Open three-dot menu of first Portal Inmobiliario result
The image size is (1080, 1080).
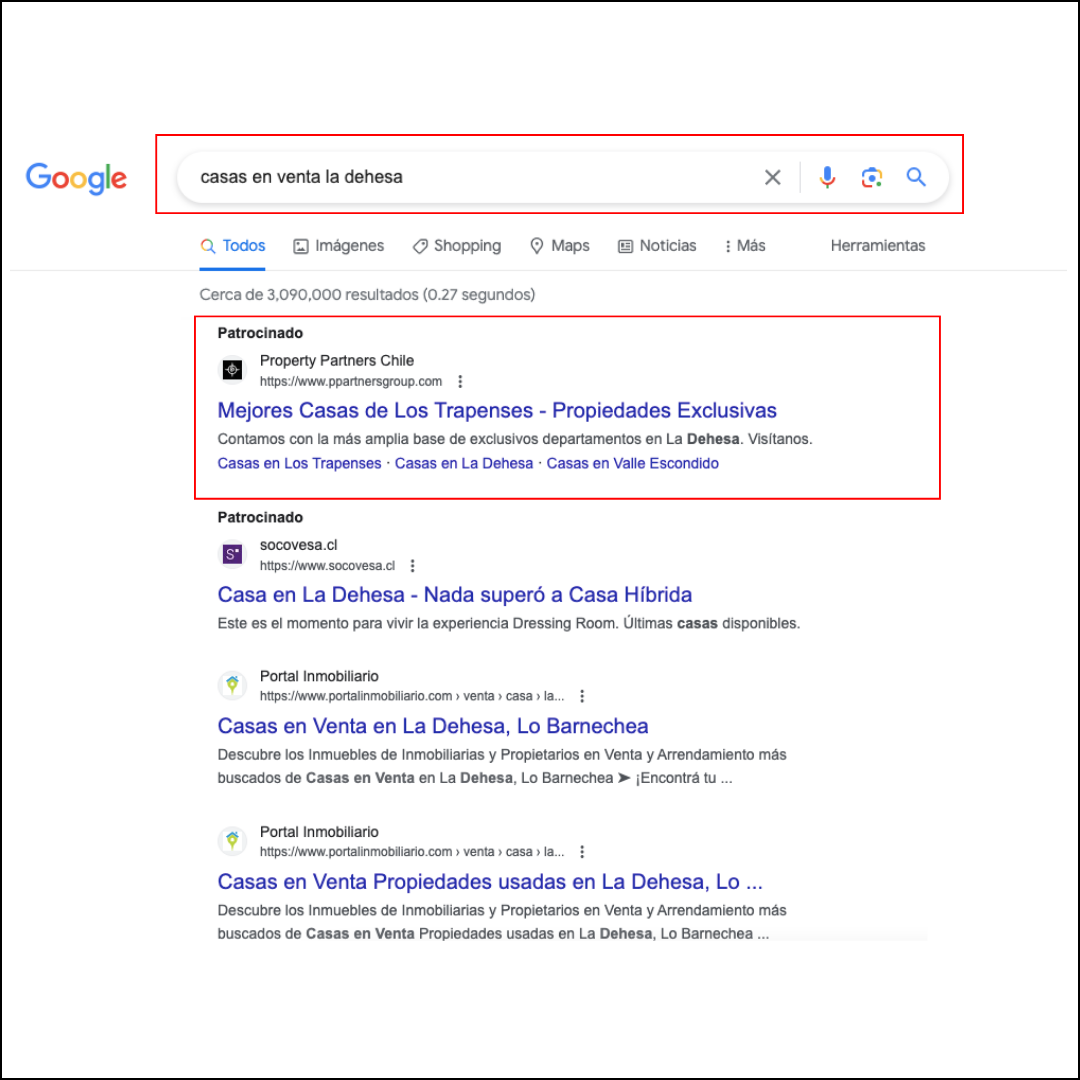click(582, 697)
